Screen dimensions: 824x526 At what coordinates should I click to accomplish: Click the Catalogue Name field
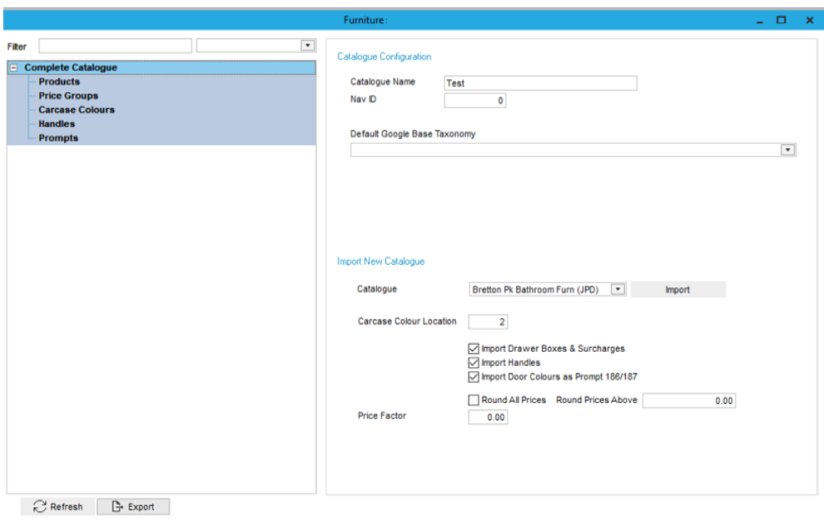pos(540,83)
